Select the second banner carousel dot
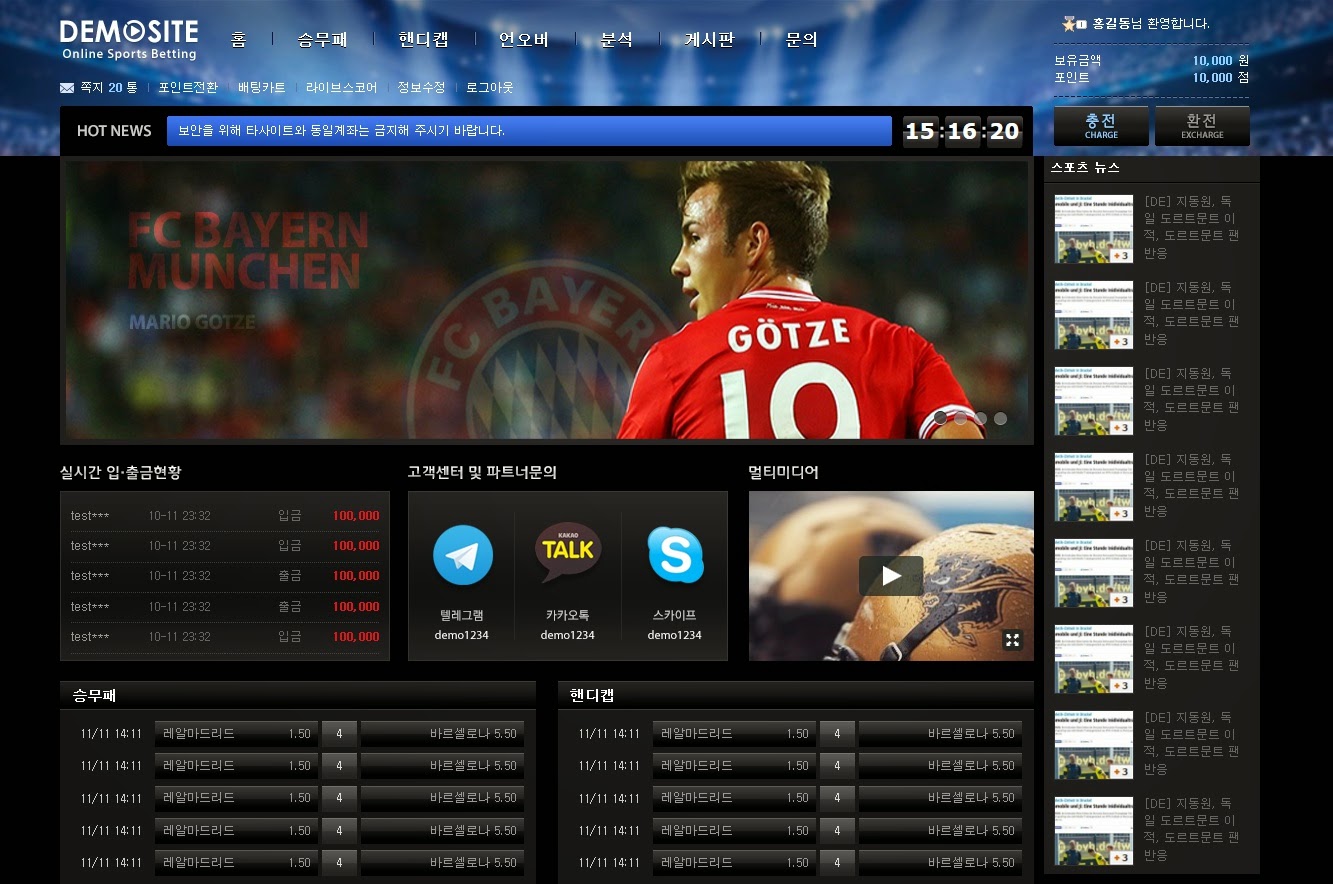This screenshot has width=1333, height=884. point(960,418)
